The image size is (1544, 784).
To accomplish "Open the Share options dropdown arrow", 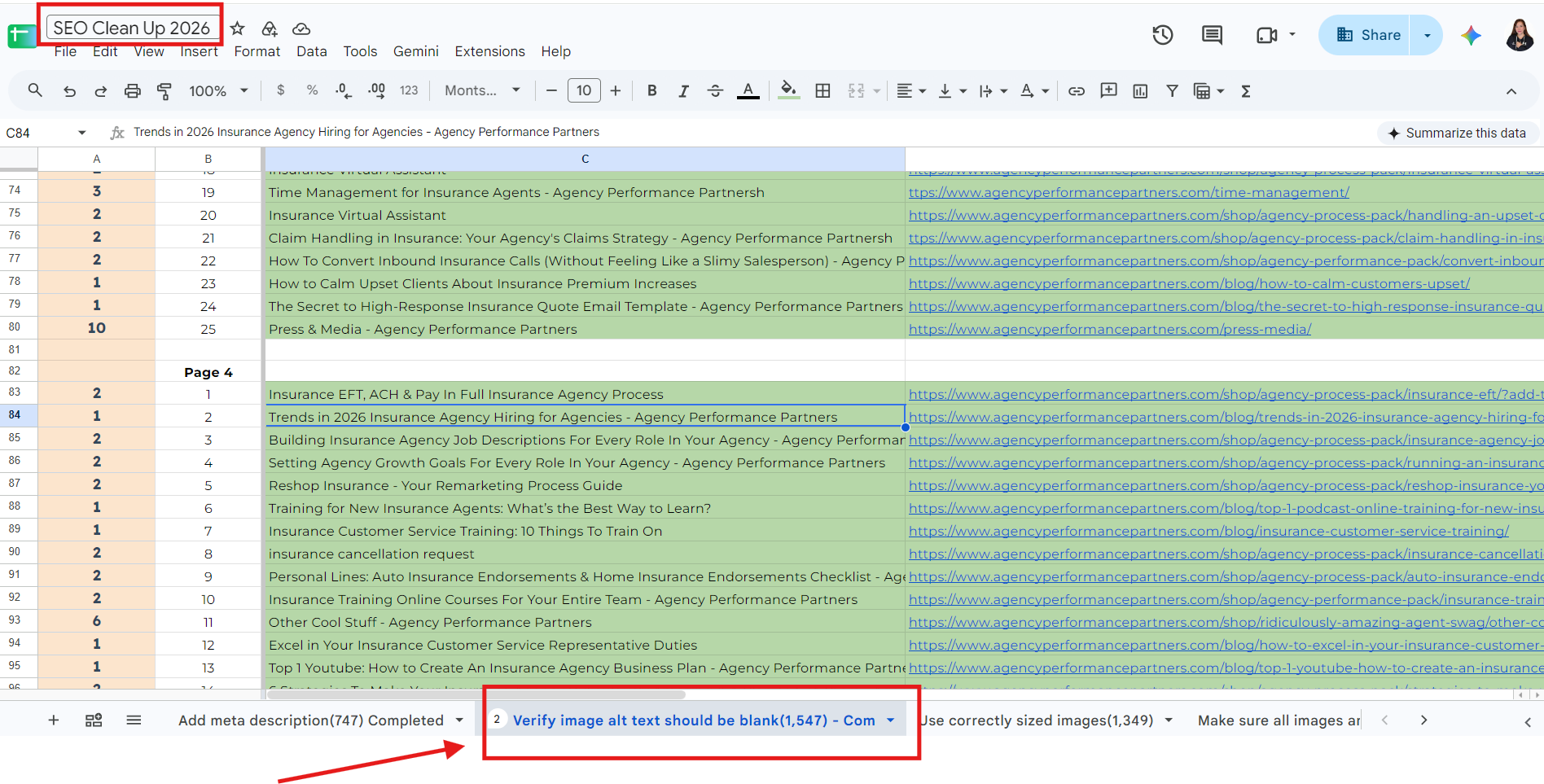I will [1427, 35].
